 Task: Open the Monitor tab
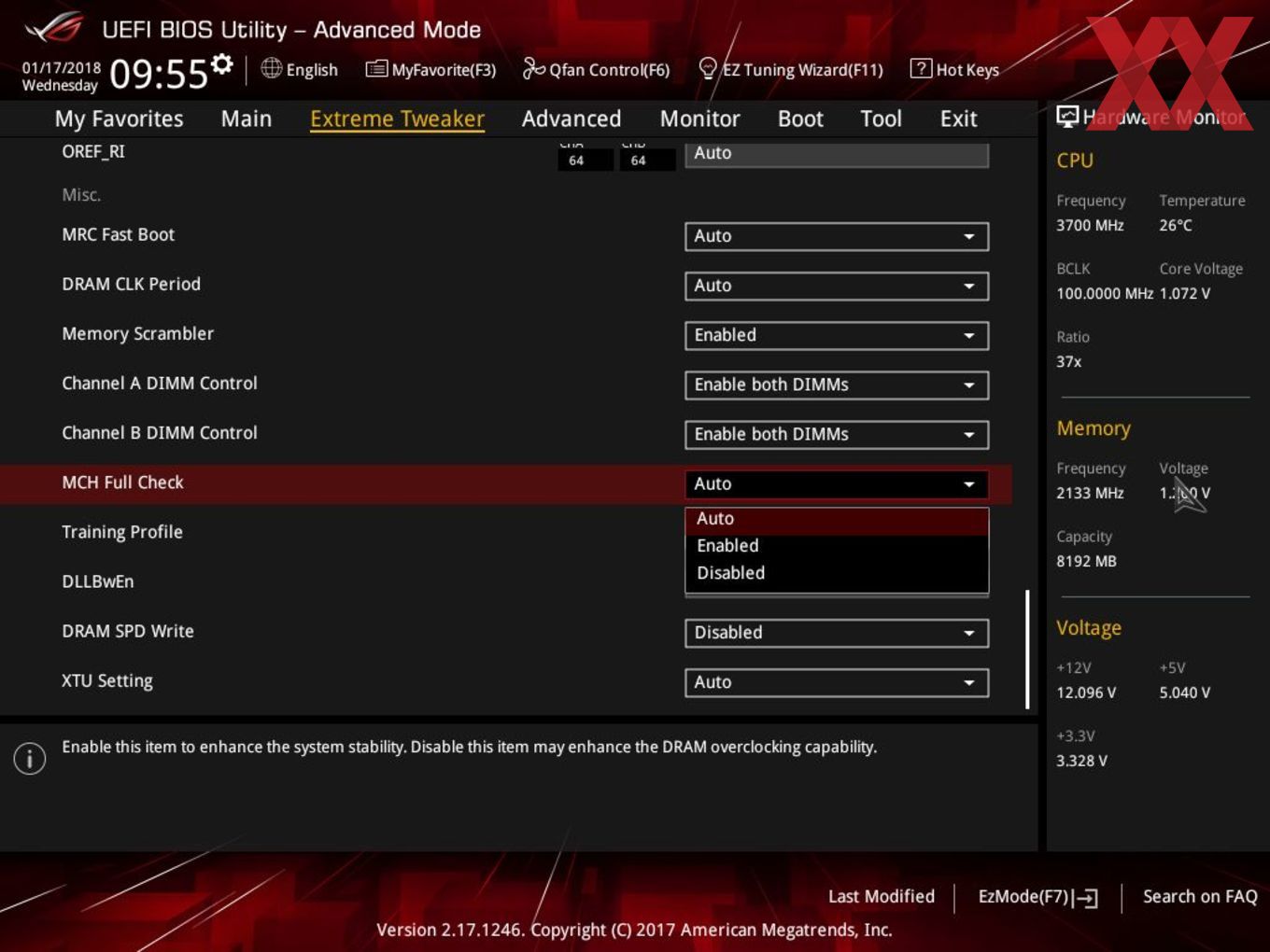coord(699,119)
